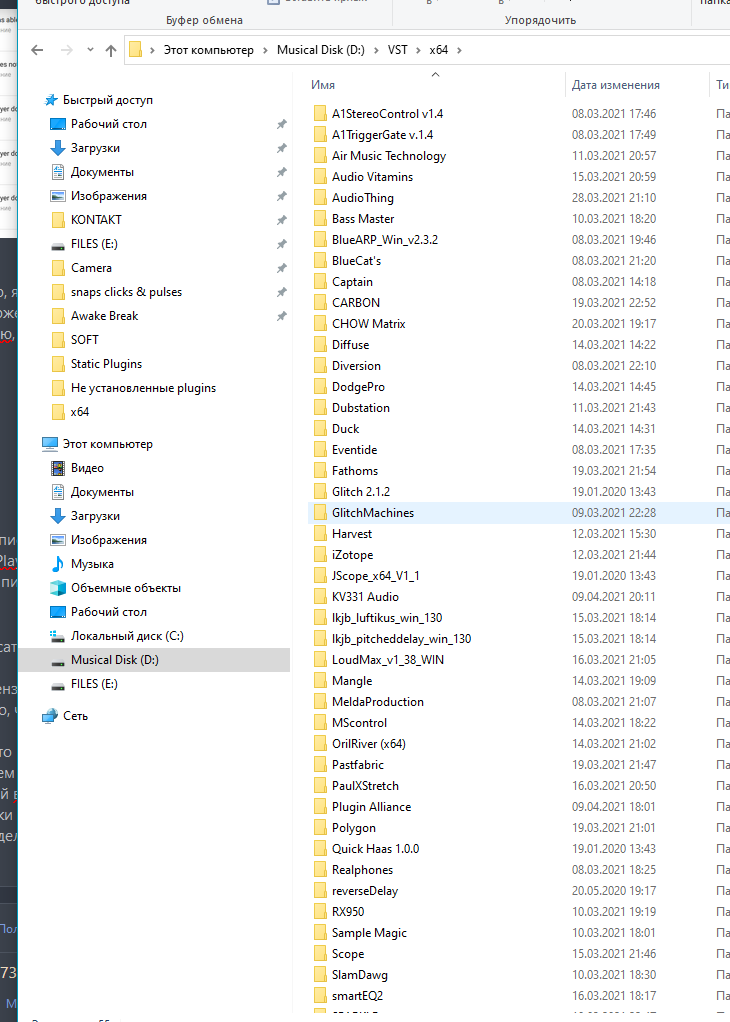Go to VST in address bar
The width and height of the screenshot is (730, 1022).
pos(398,50)
